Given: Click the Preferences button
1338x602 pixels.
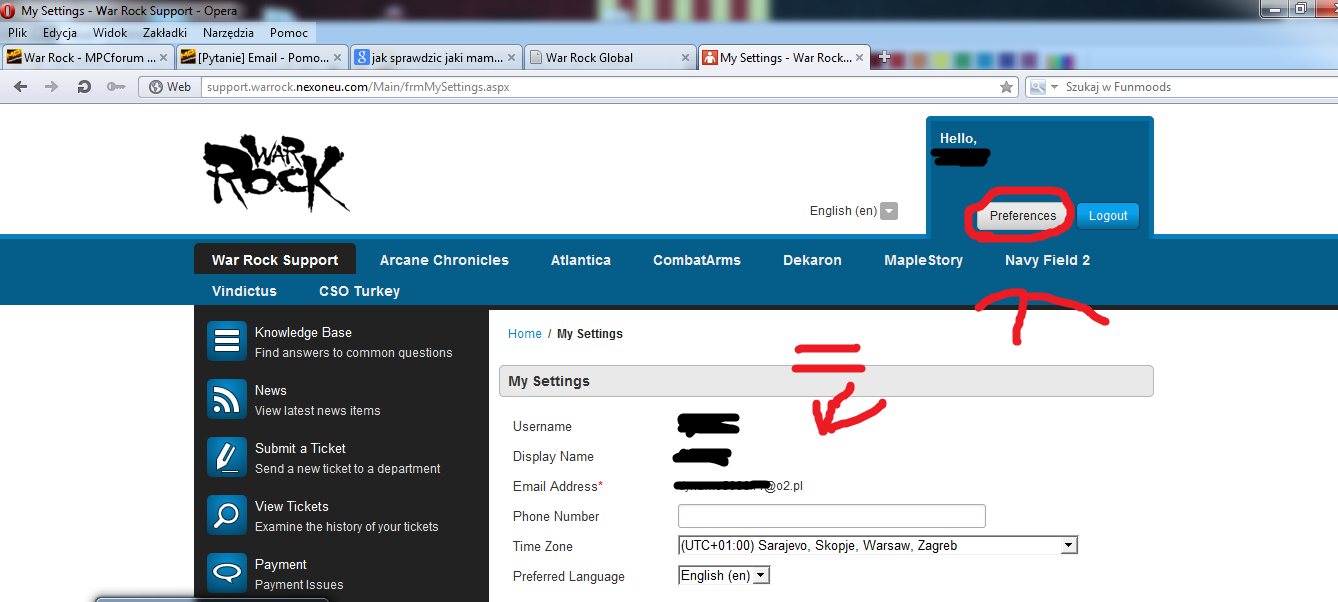Looking at the screenshot, I should point(1023,215).
